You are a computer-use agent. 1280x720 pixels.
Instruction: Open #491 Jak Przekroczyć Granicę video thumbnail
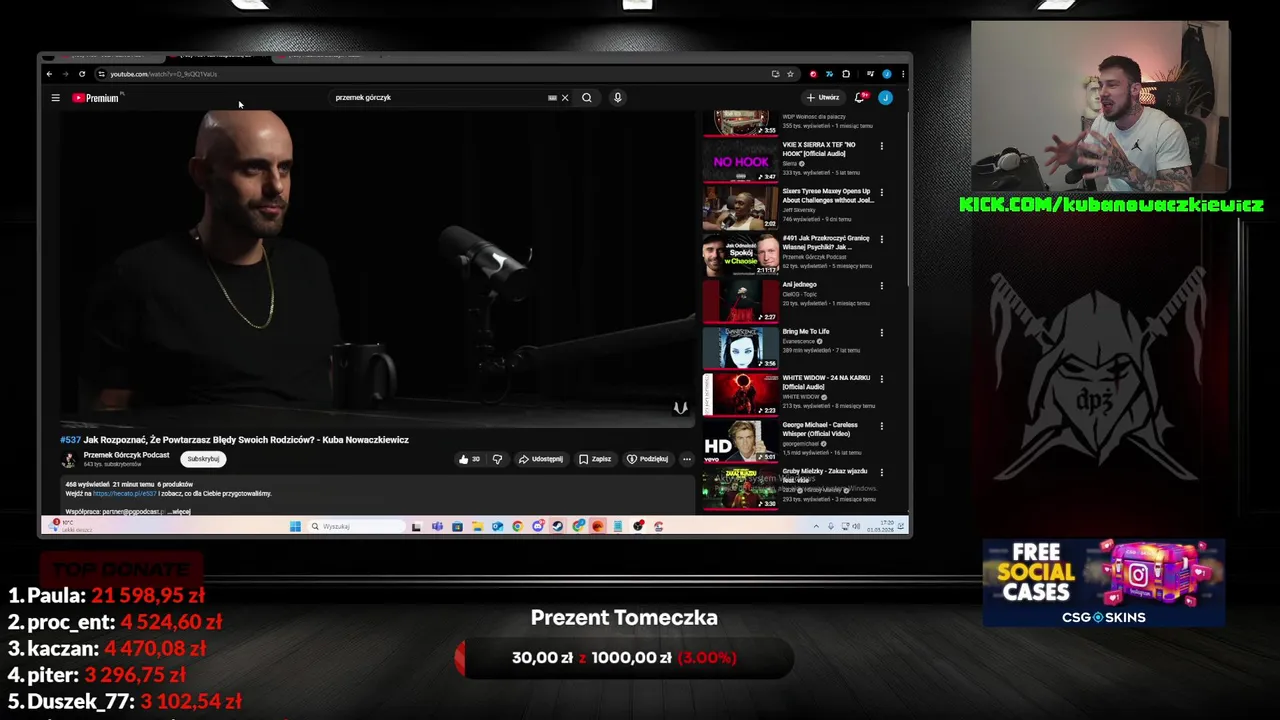click(x=741, y=254)
